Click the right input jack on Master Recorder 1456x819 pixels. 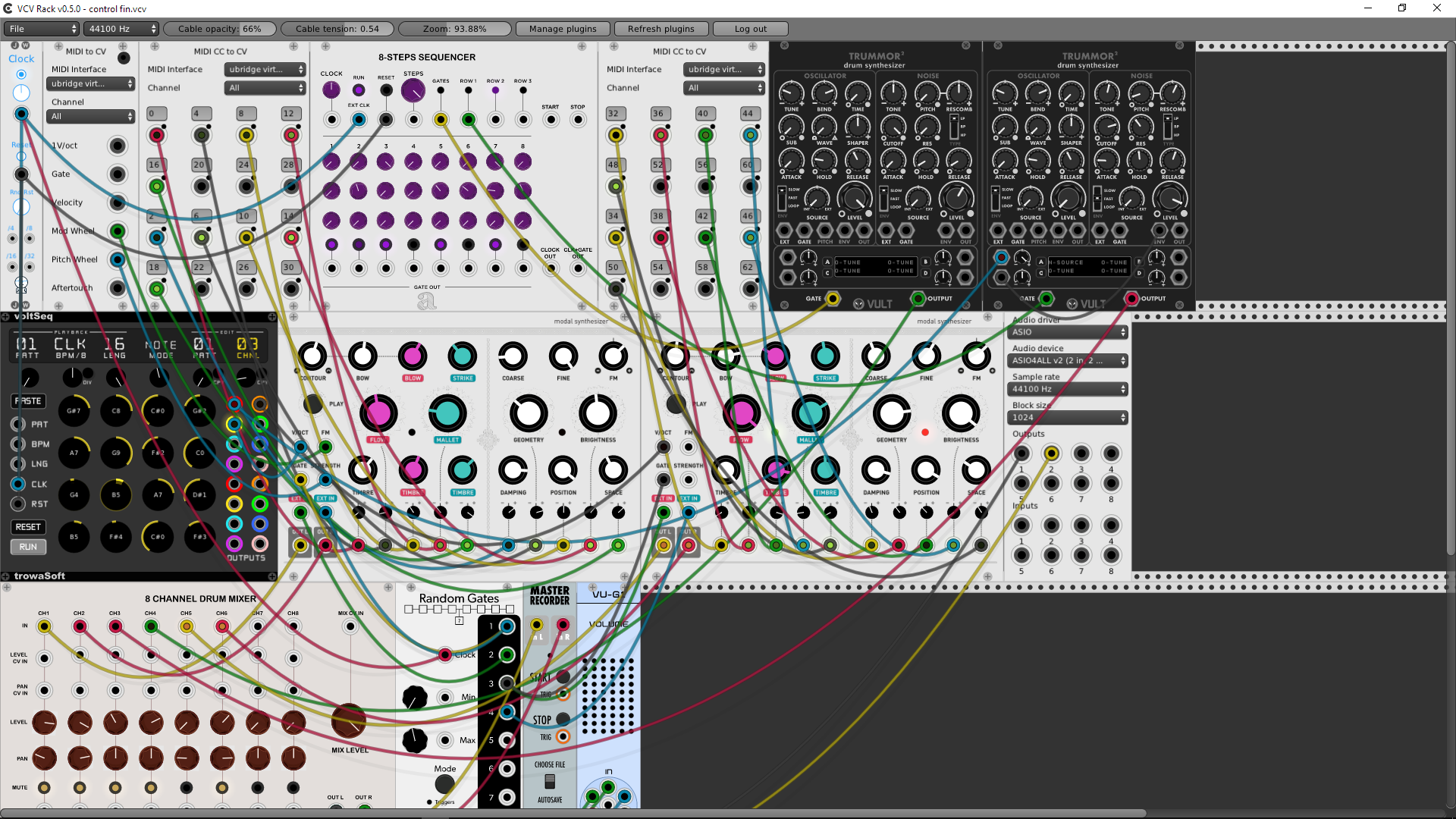click(563, 625)
